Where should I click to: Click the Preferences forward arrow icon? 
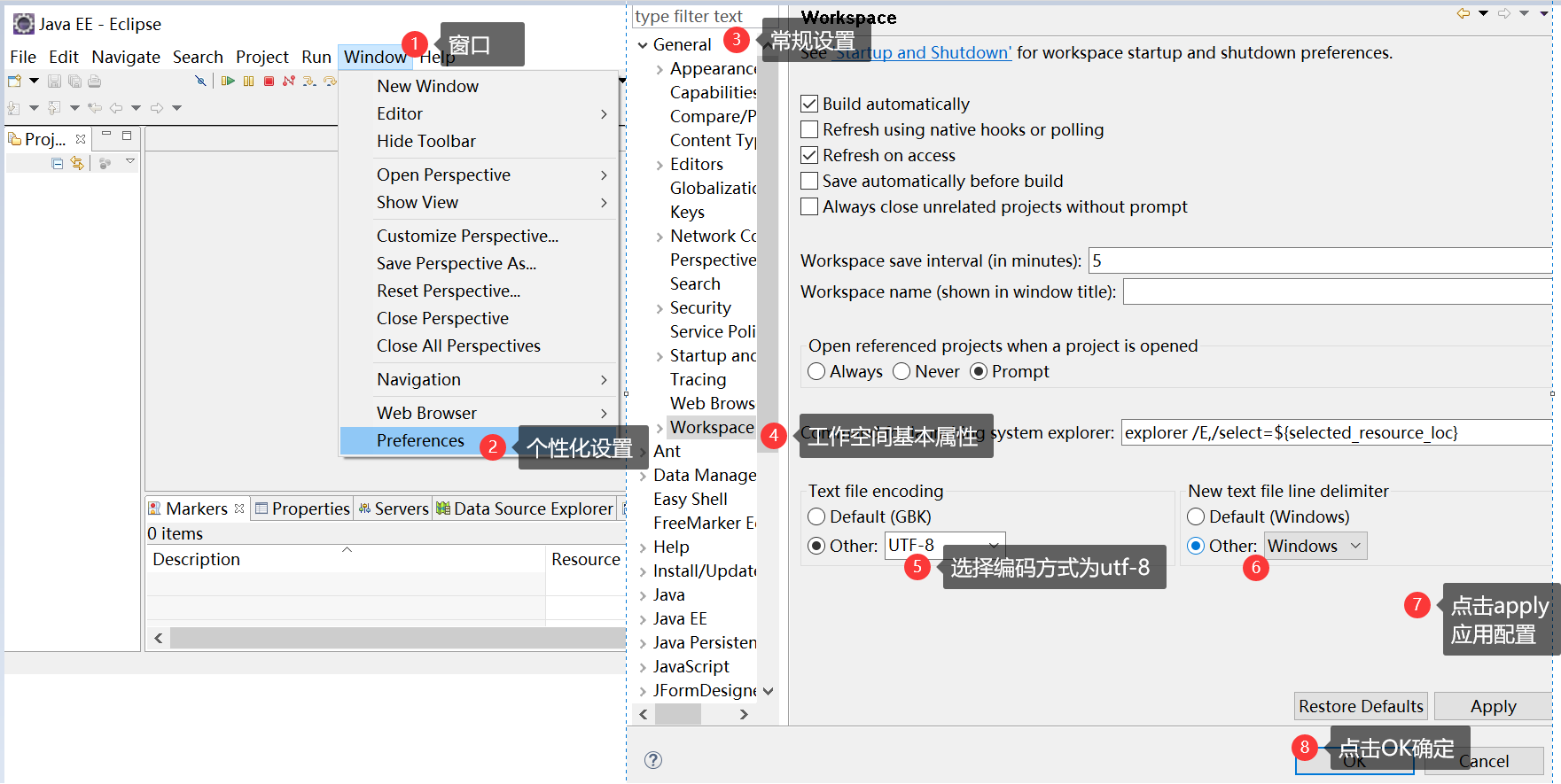coord(1504,13)
